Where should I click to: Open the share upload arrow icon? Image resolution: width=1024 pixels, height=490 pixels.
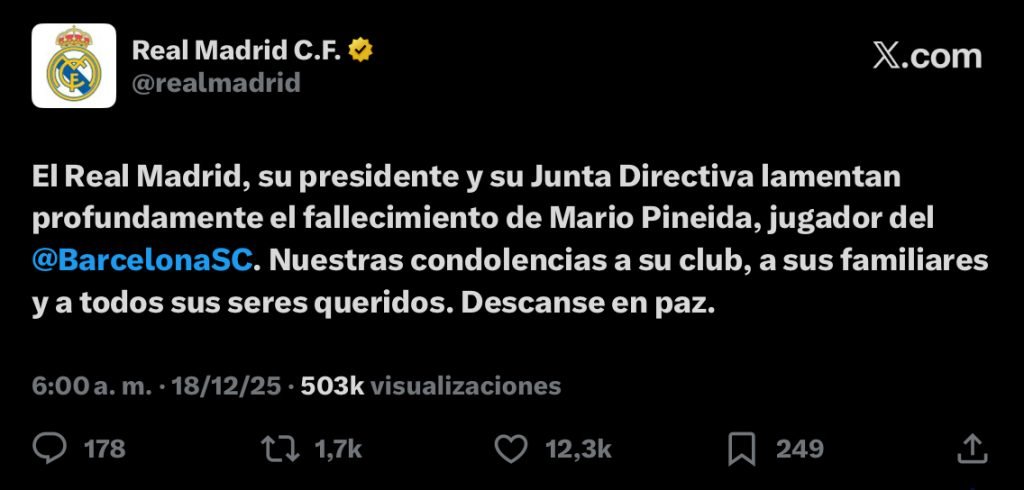tap(972, 449)
